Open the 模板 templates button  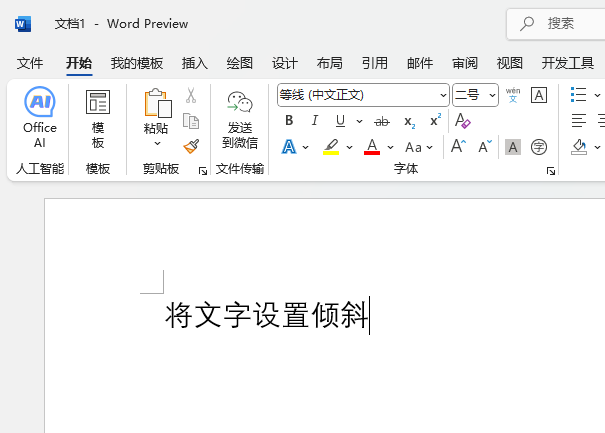(98, 119)
